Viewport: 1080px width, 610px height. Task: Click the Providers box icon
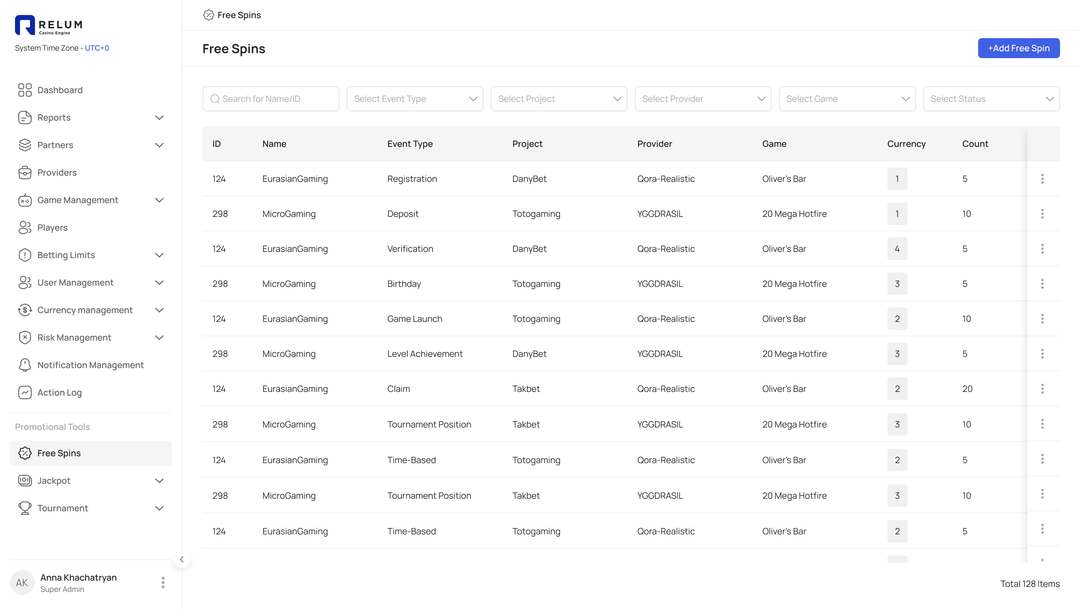click(x=25, y=173)
